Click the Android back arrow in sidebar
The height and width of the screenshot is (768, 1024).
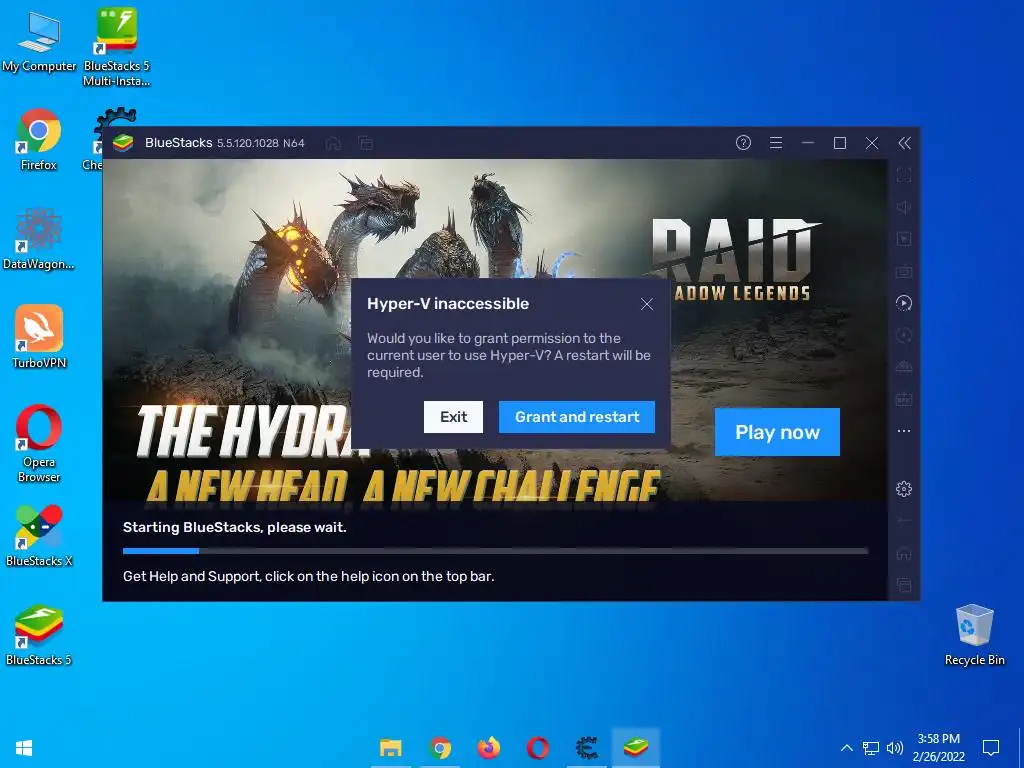tap(904, 520)
